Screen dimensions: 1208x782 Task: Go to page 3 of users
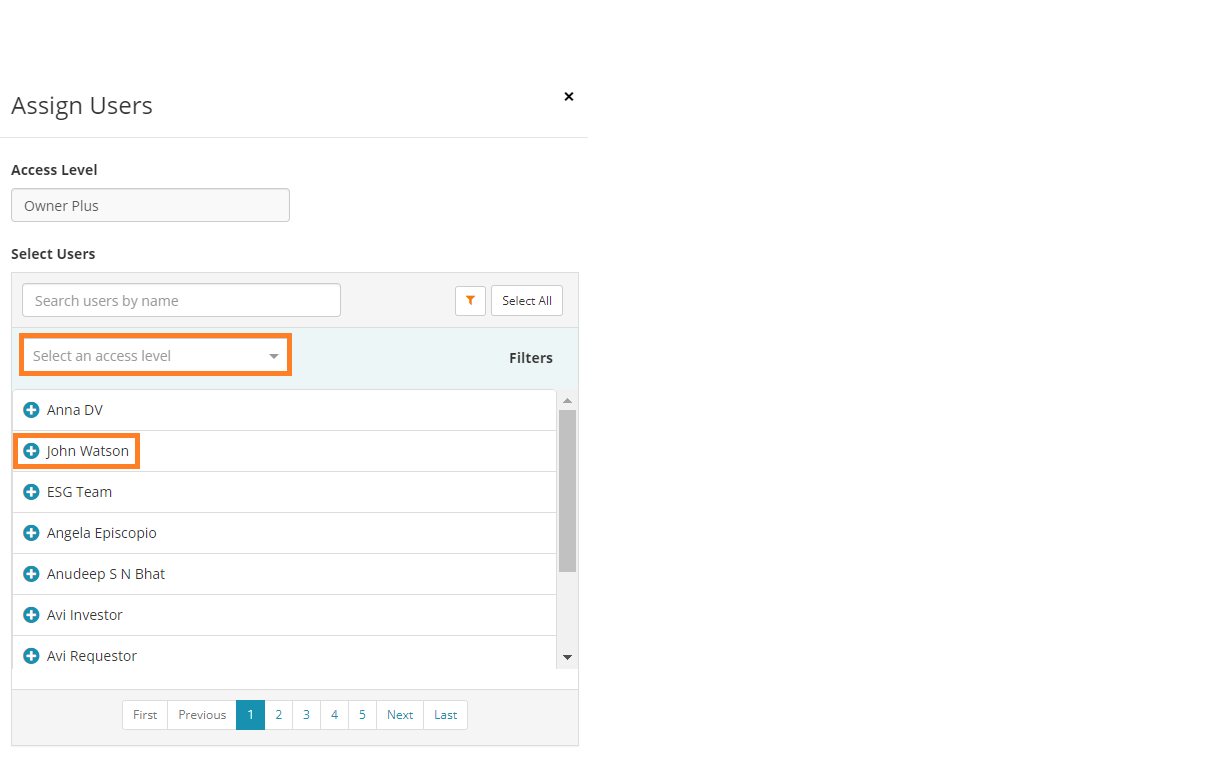coord(306,715)
